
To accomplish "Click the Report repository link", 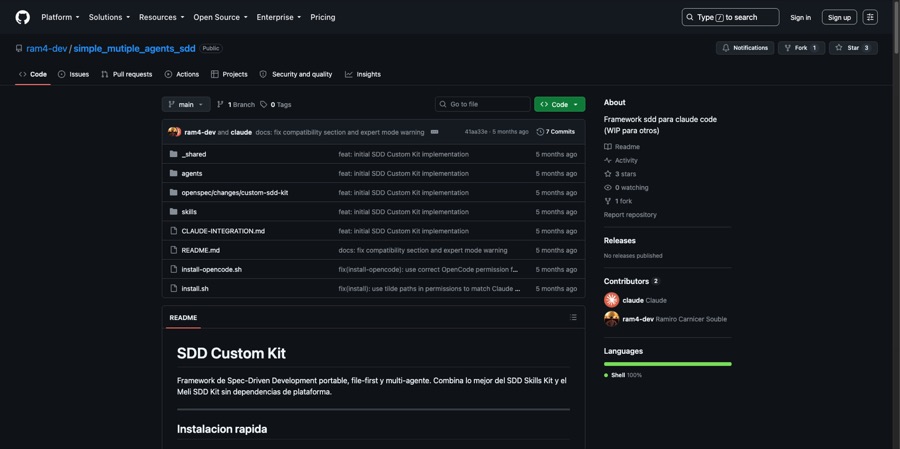I will (x=630, y=215).
